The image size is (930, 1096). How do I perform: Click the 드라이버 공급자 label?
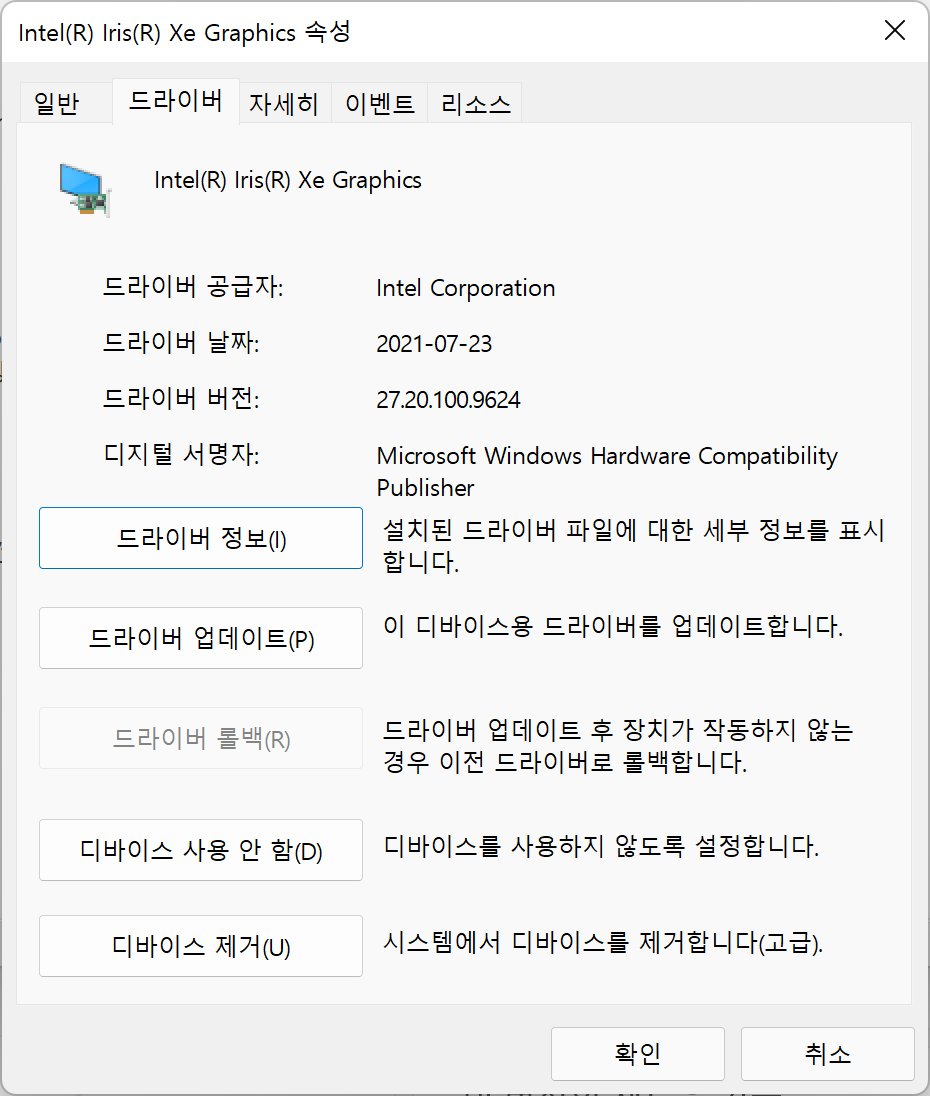pos(193,287)
